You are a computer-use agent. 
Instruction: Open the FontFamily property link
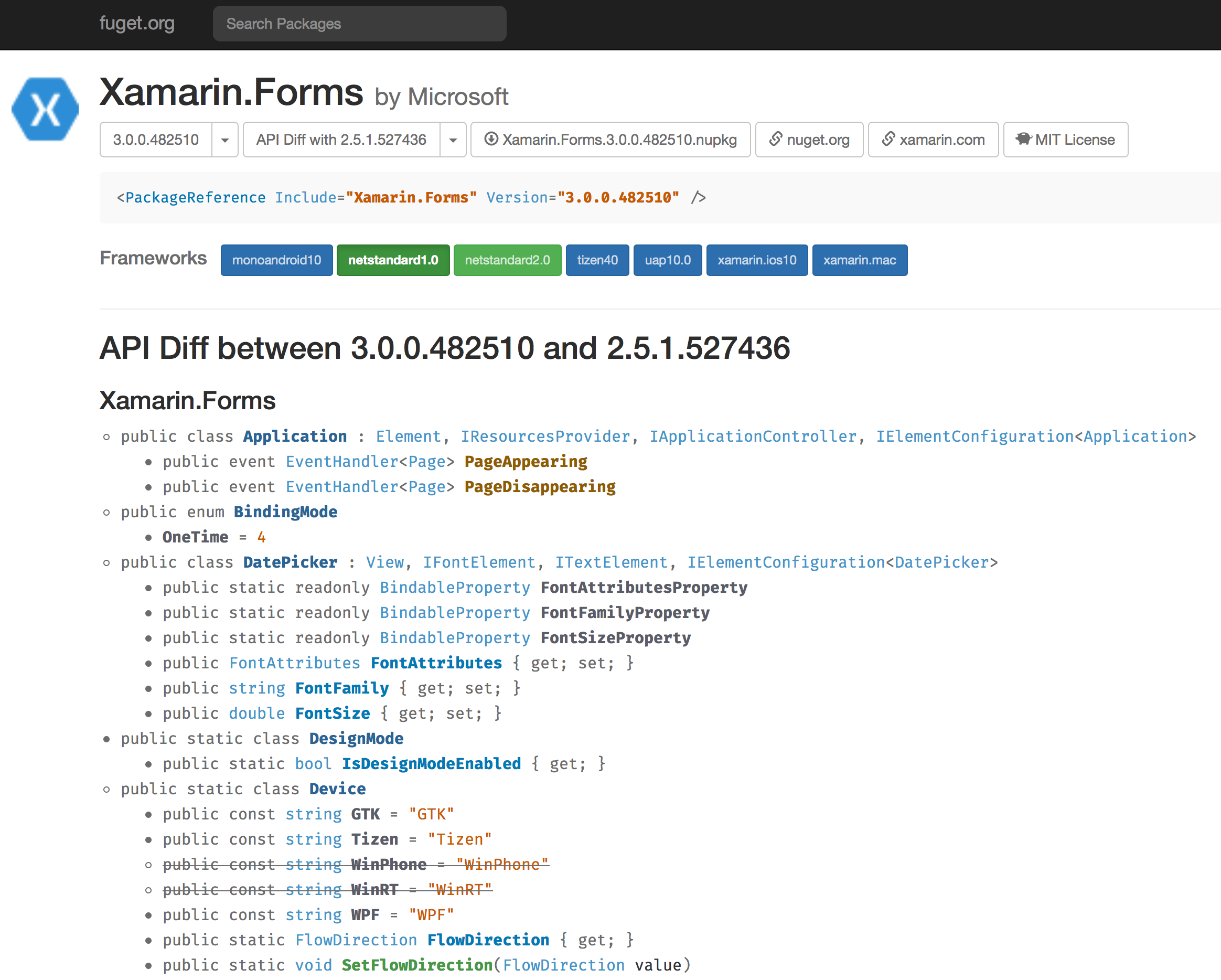click(x=342, y=688)
